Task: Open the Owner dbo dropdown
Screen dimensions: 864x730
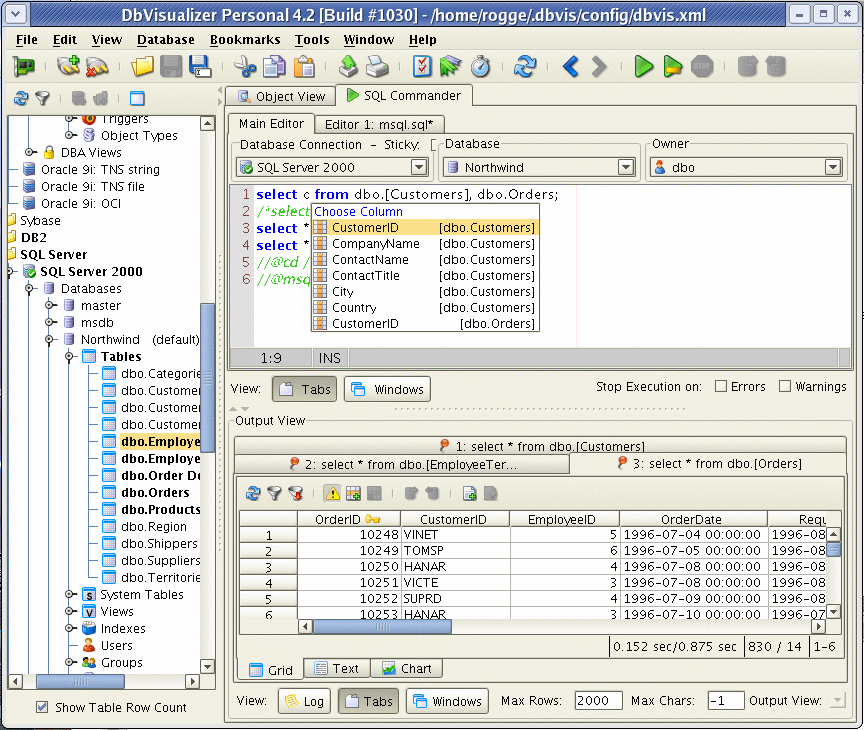Action: click(x=832, y=168)
